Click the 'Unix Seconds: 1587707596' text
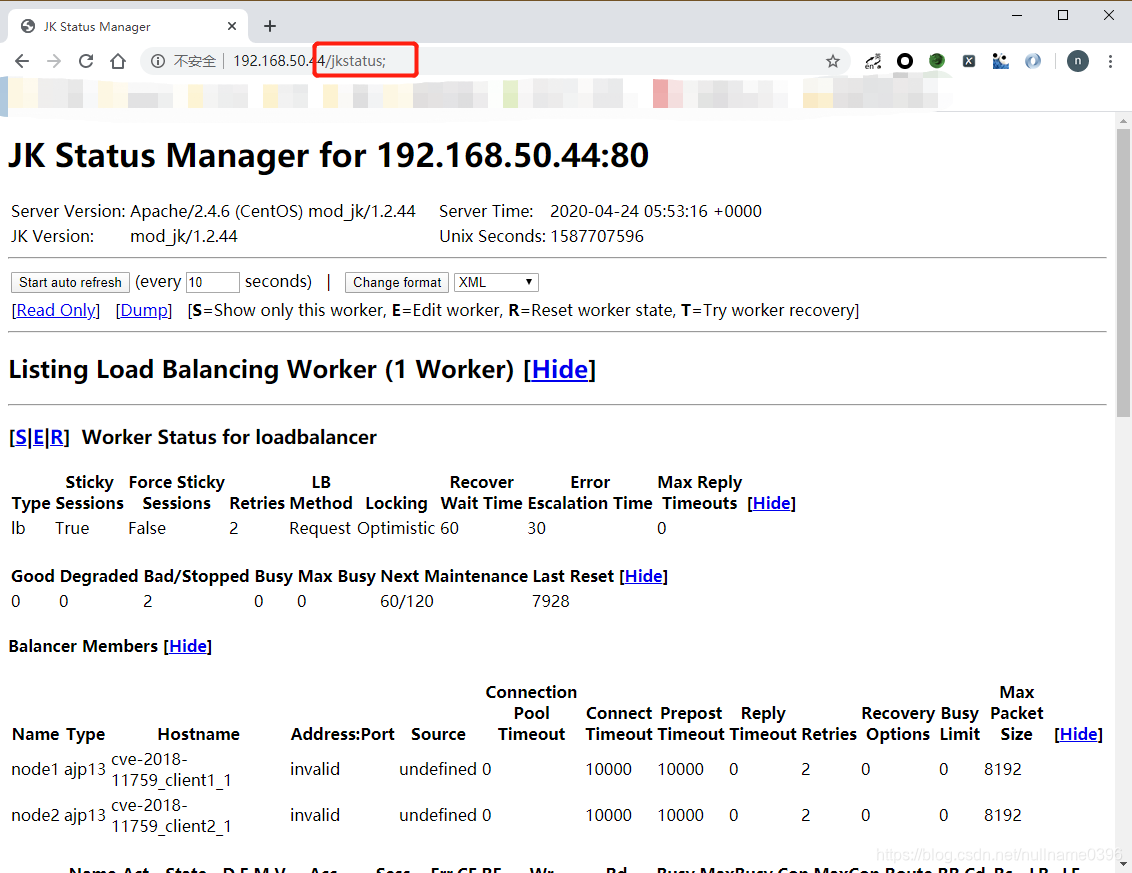1132x873 pixels. tap(541, 237)
